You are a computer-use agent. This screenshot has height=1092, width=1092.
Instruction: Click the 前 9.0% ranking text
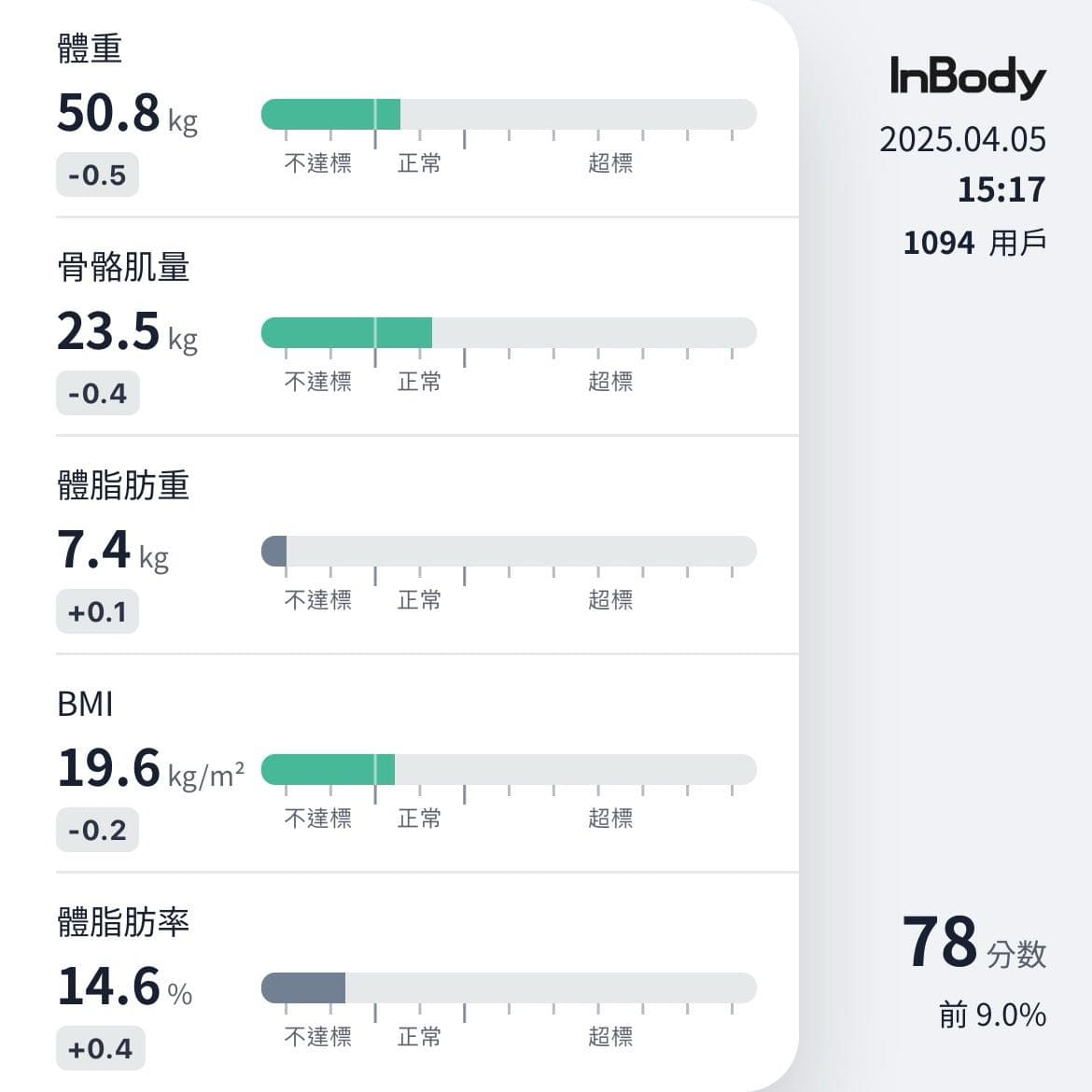point(992,1015)
